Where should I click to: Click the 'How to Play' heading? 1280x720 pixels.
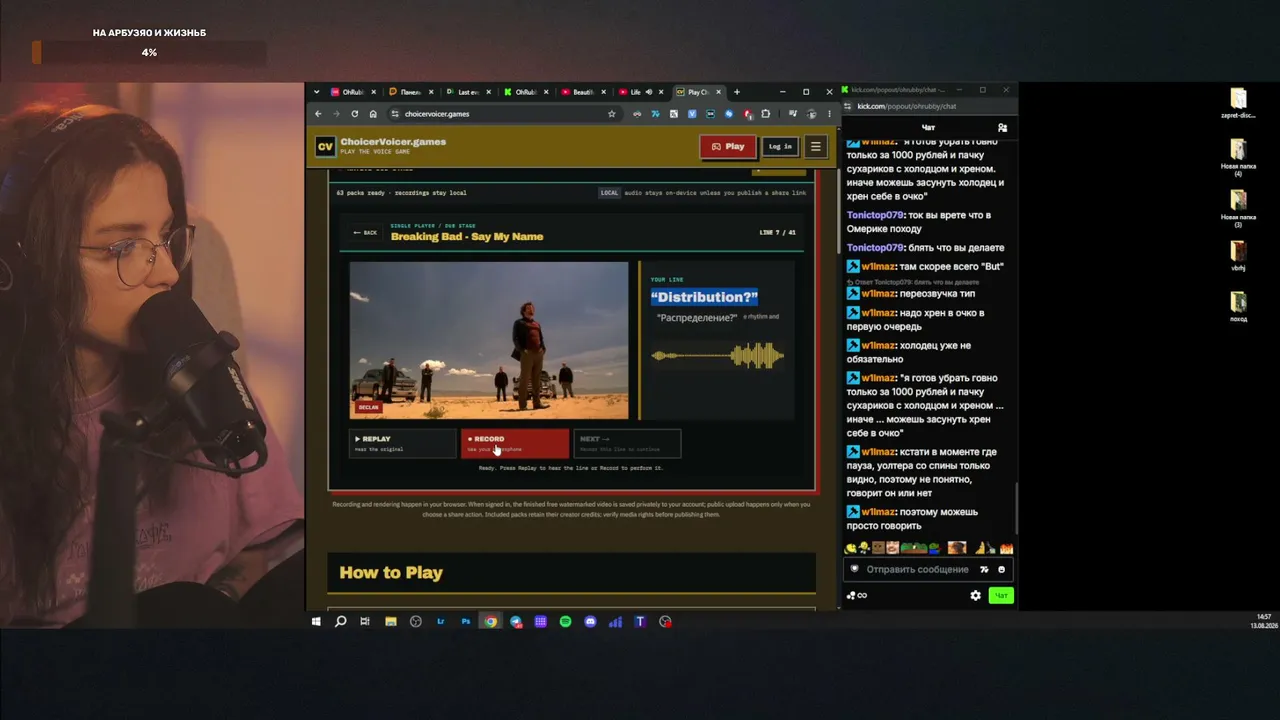(391, 573)
